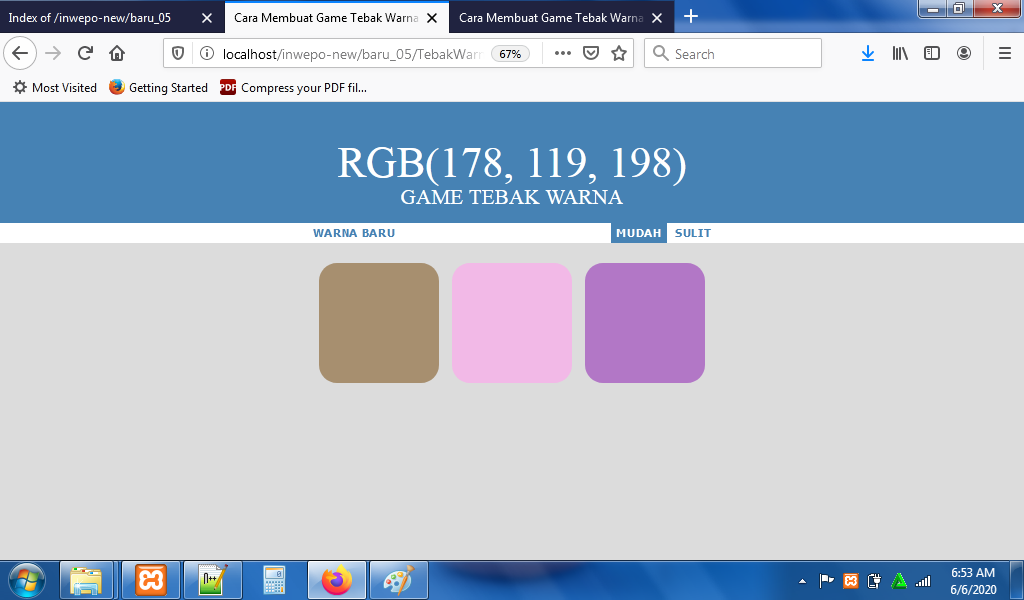Bookmark this page with the star icon
1024x600 pixels.
pos(619,54)
